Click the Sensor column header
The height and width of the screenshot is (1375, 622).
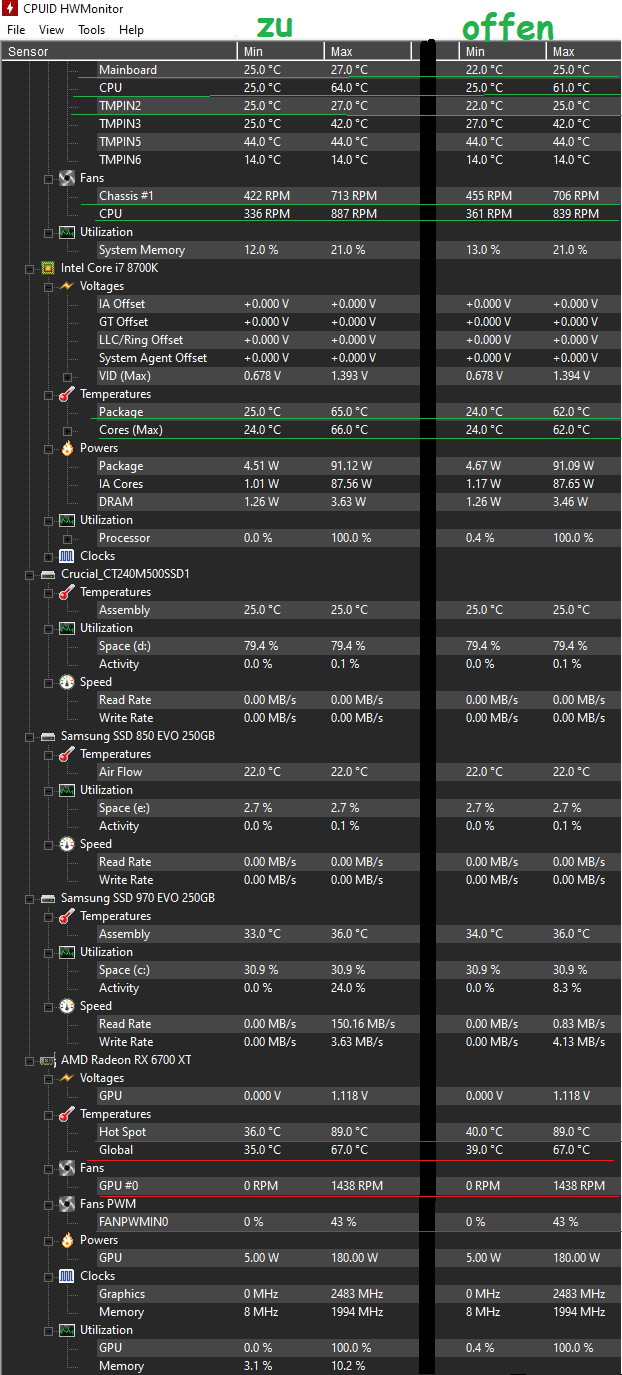click(119, 51)
